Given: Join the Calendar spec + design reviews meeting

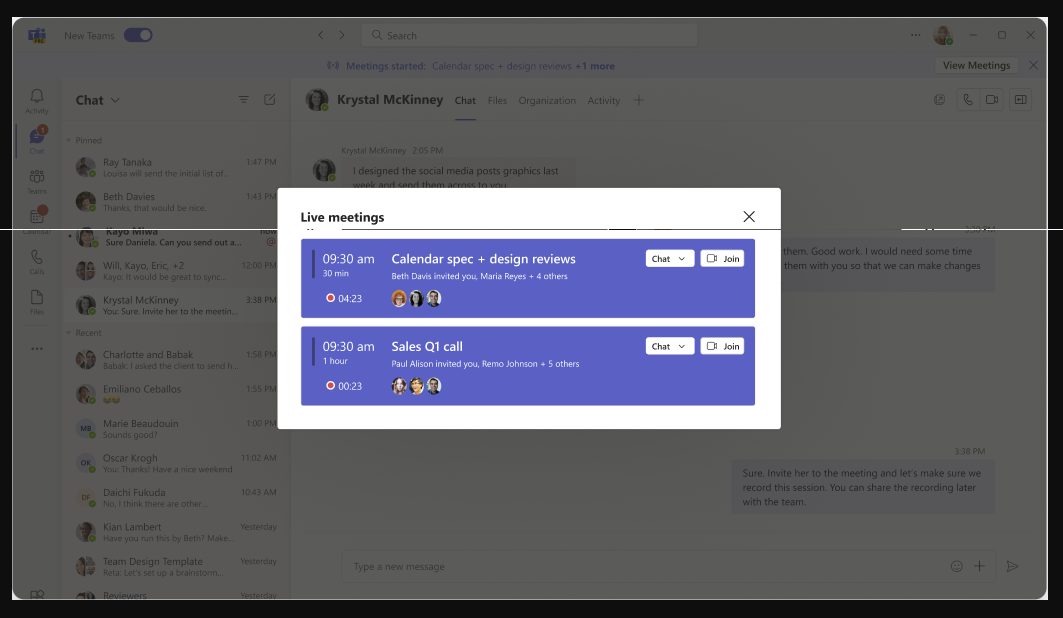Looking at the screenshot, I should [x=722, y=259].
